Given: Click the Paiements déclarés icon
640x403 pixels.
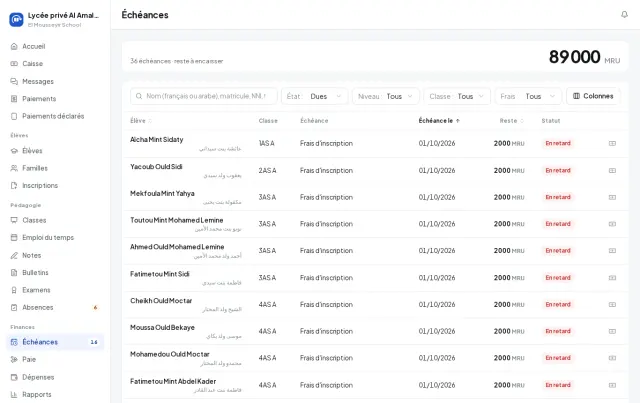Looking at the screenshot, I should 14,116.
